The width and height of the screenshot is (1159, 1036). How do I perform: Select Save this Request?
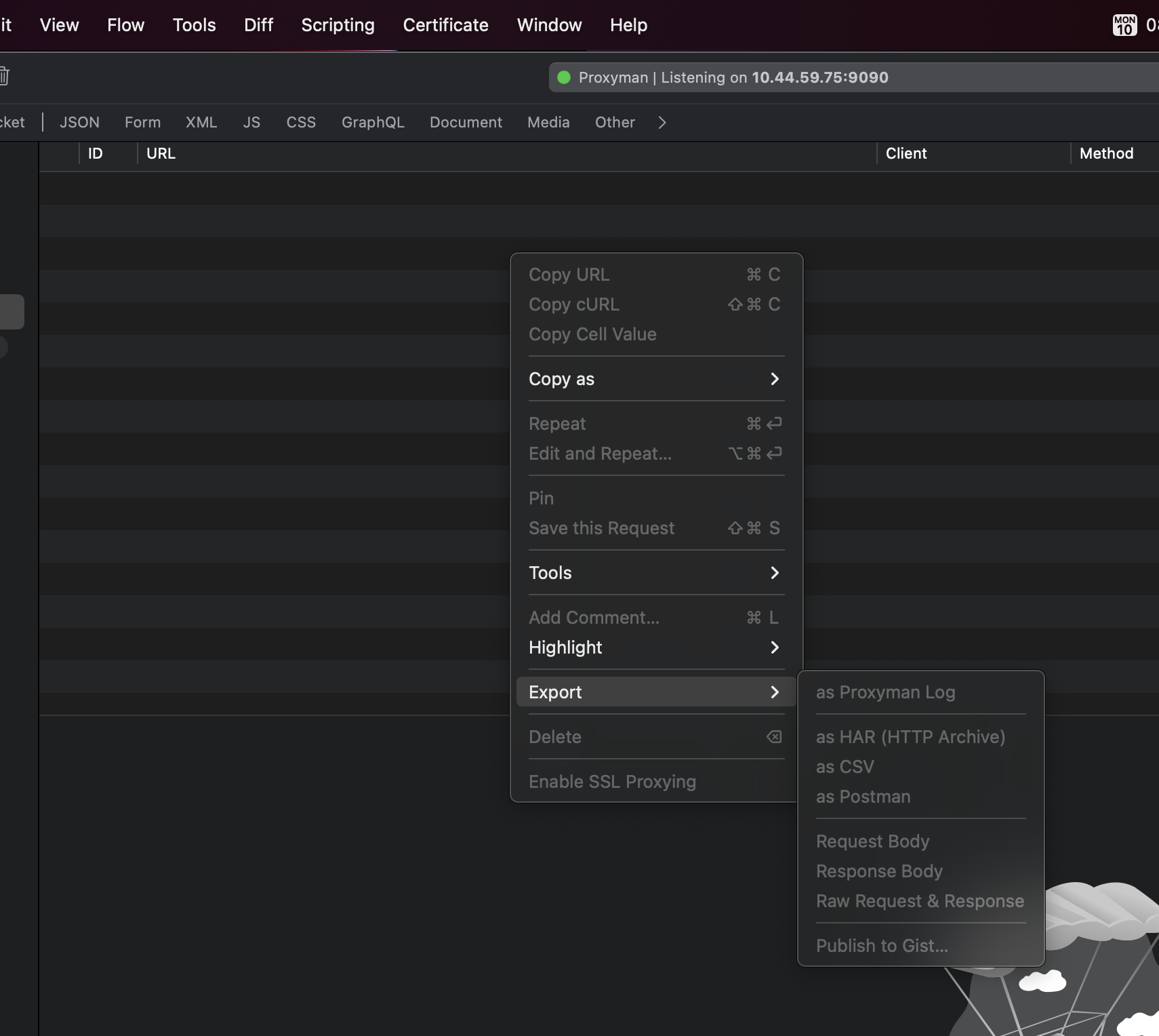point(602,529)
